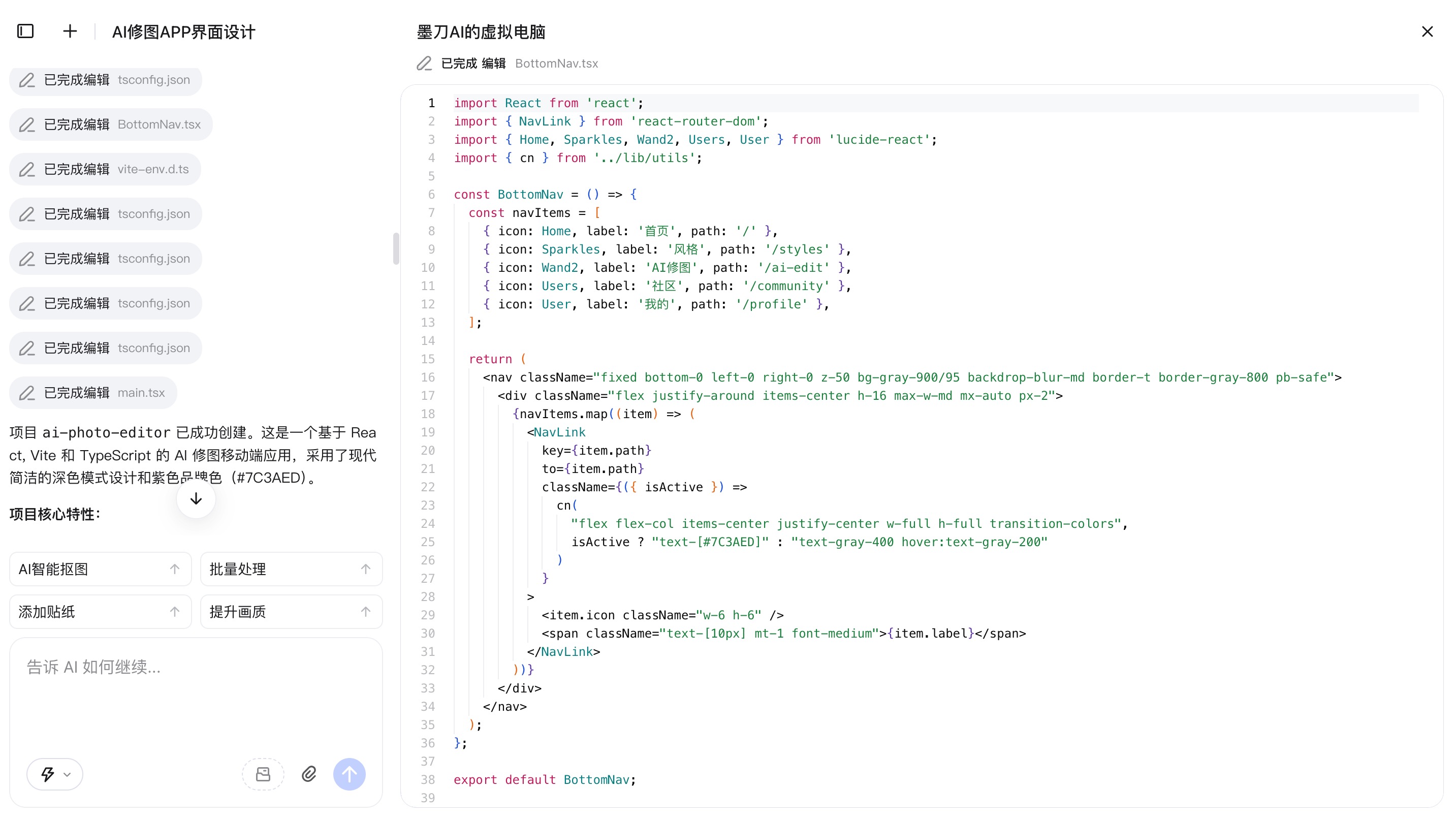
Task: Close the virtual computer panel
Action: coord(1427,31)
